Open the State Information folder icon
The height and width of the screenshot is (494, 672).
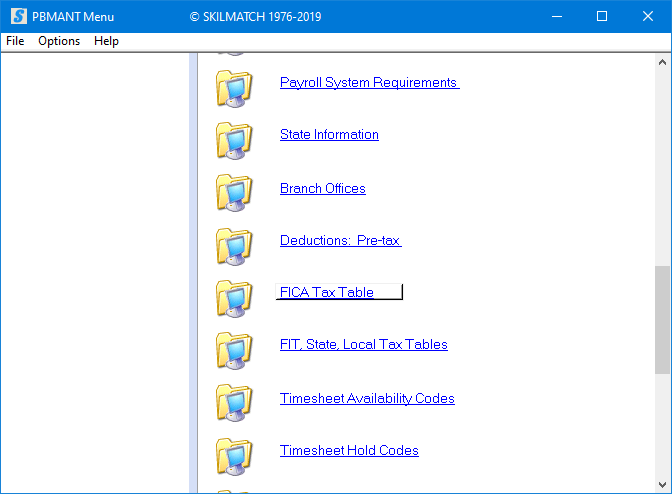(234, 140)
